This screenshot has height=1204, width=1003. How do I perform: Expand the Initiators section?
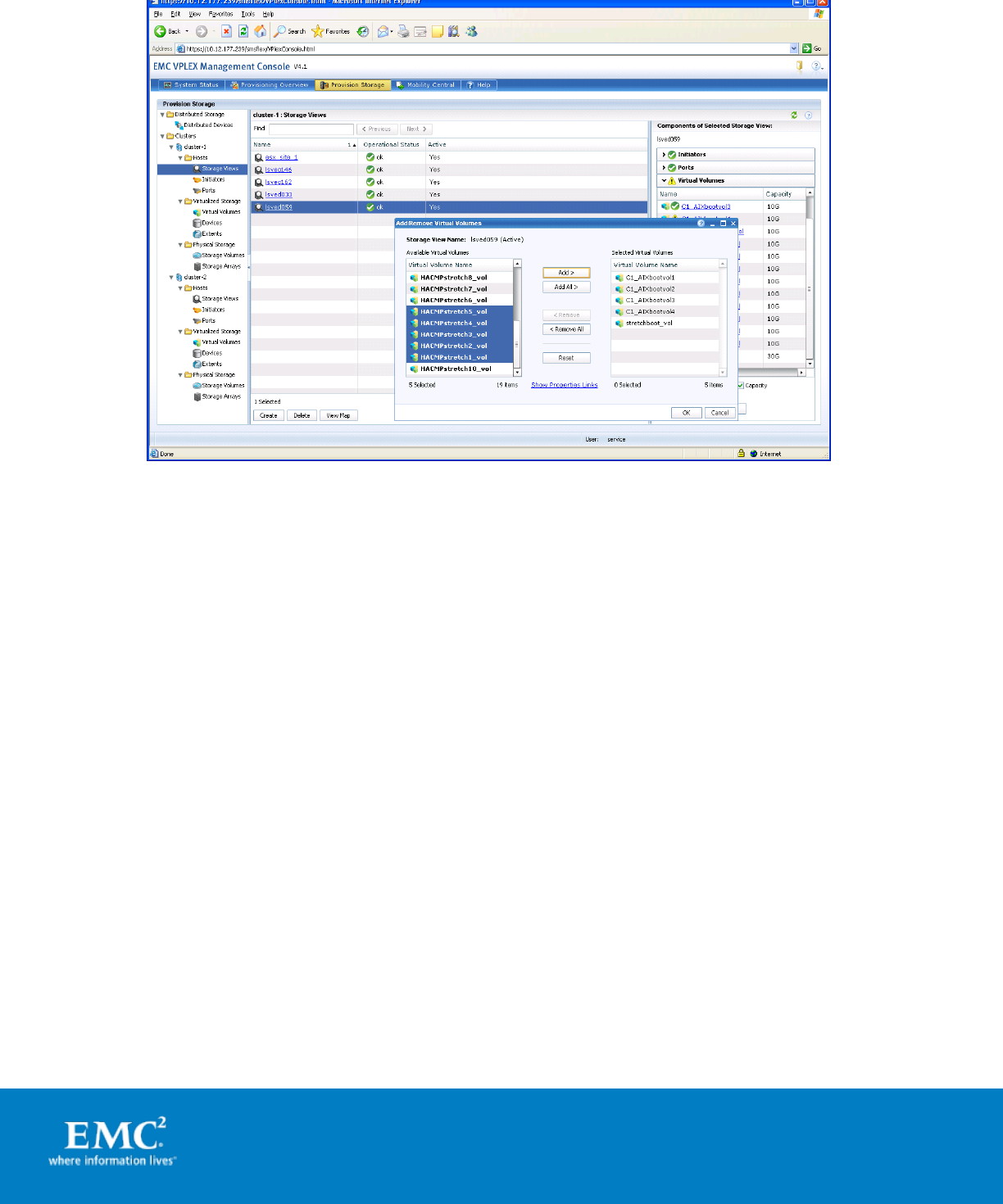point(664,155)
